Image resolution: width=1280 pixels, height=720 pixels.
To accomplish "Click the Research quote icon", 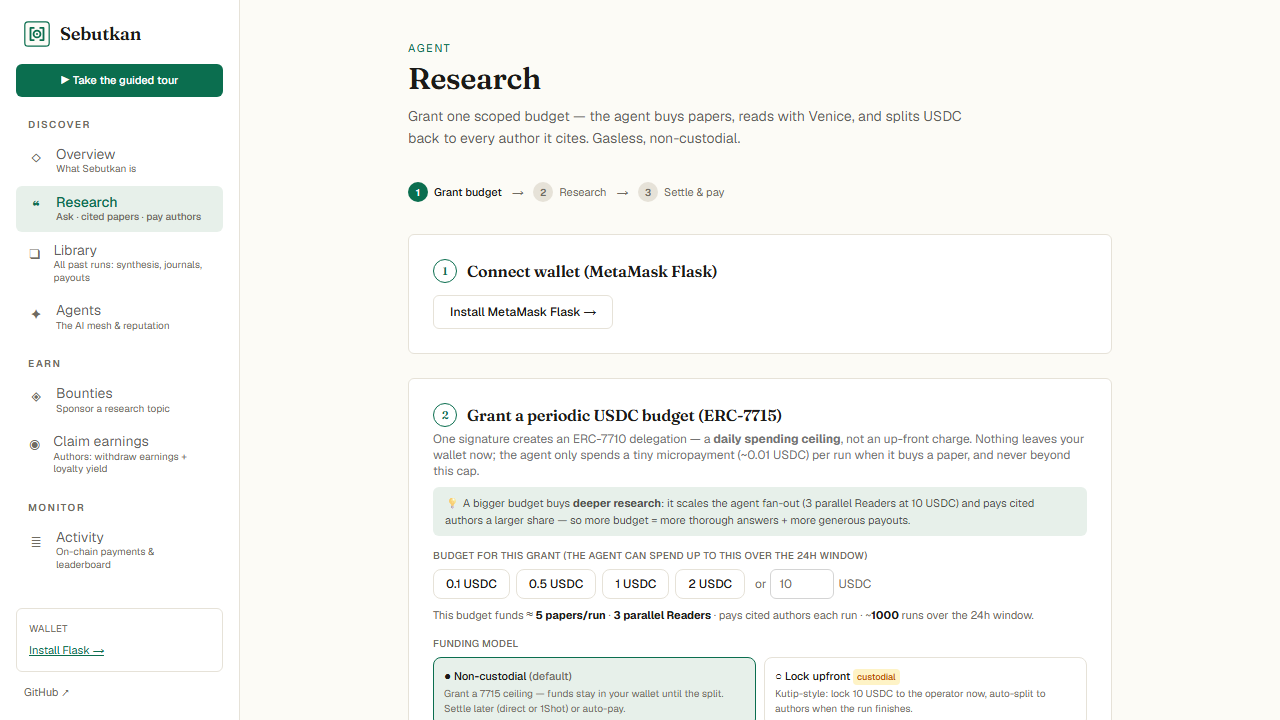I will (x=36, y=204).
